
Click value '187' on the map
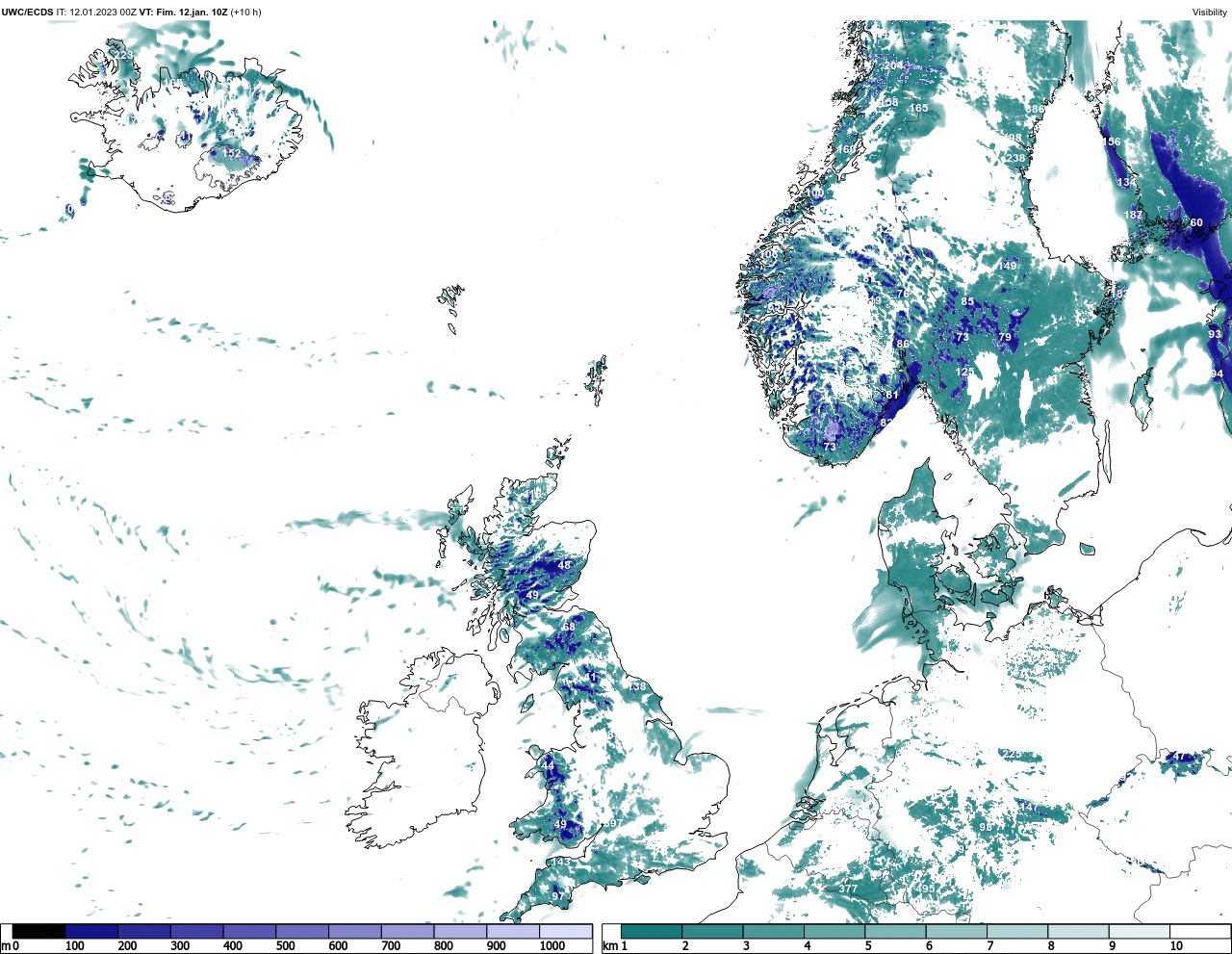point(1134,215)
